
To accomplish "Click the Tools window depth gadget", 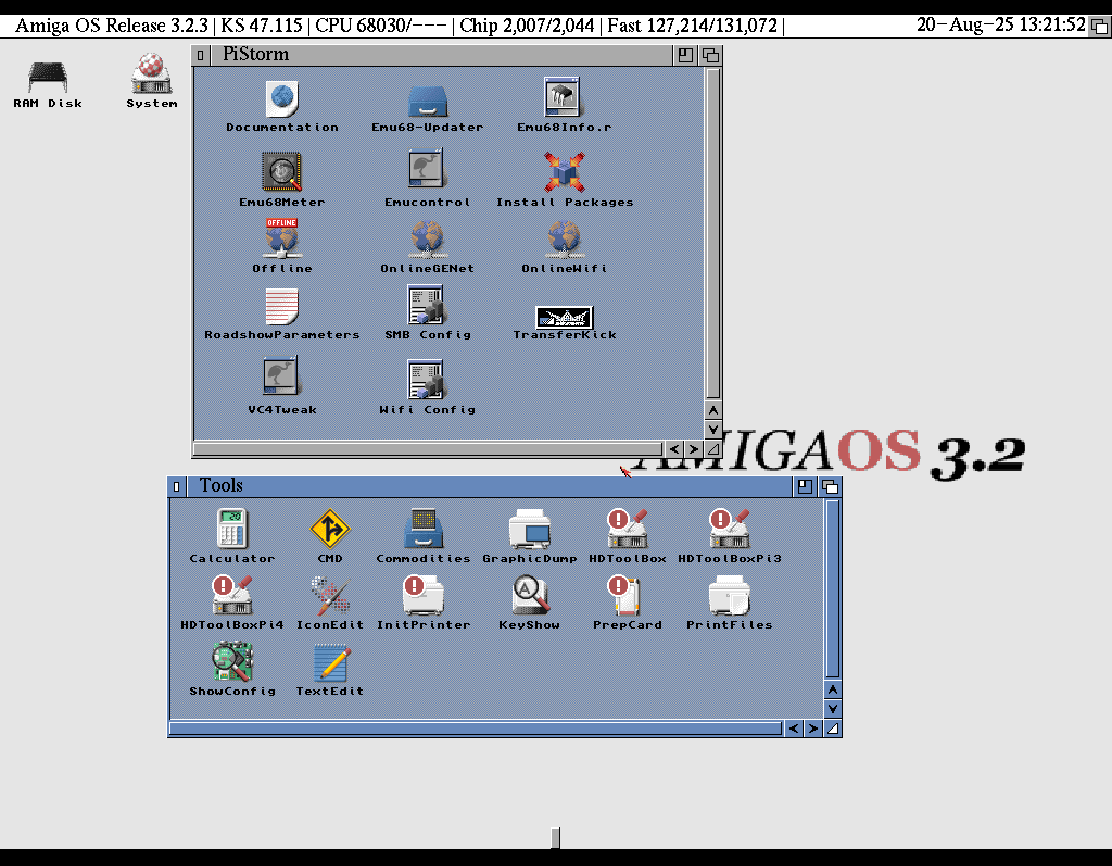I will tap(830, 487).
